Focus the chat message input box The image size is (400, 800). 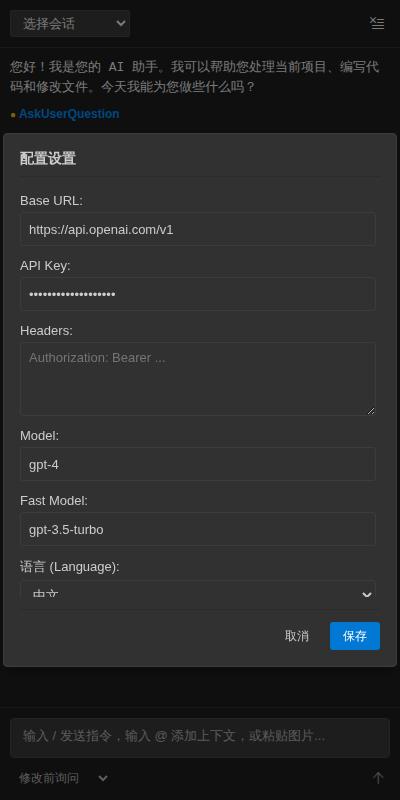pos(200,738)
